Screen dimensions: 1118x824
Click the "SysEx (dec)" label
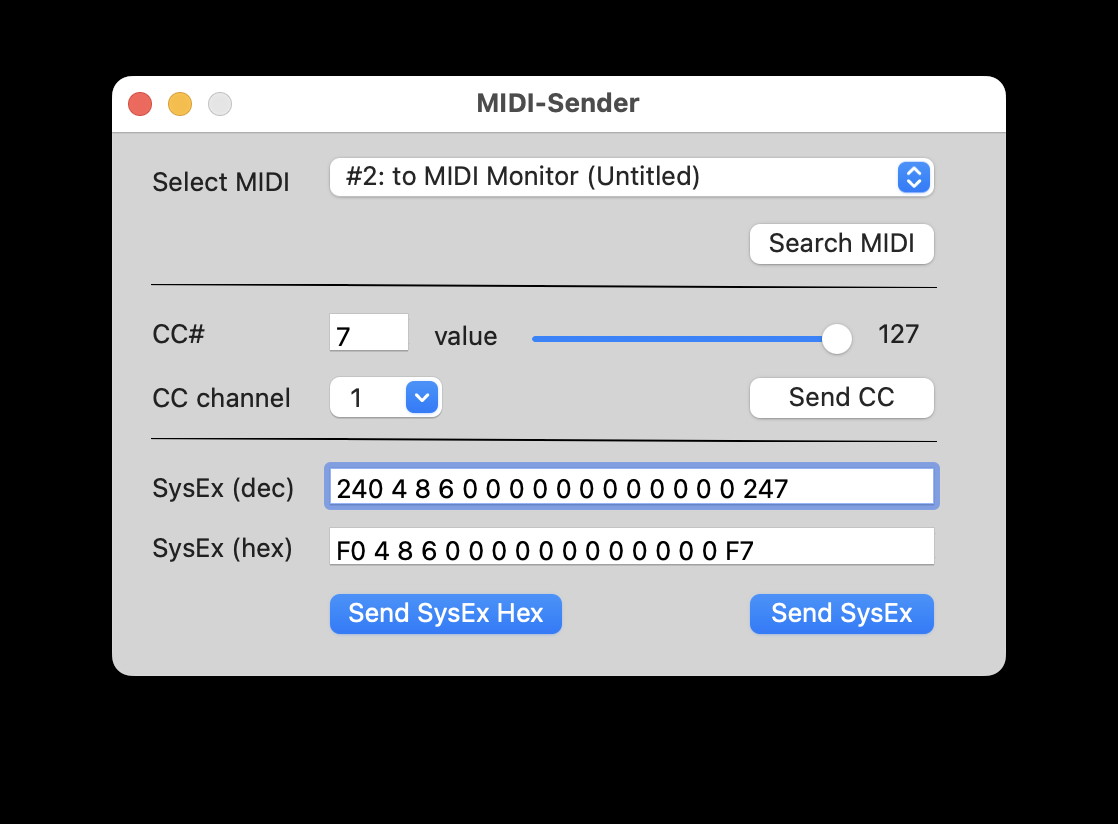(x=223, y=488)
